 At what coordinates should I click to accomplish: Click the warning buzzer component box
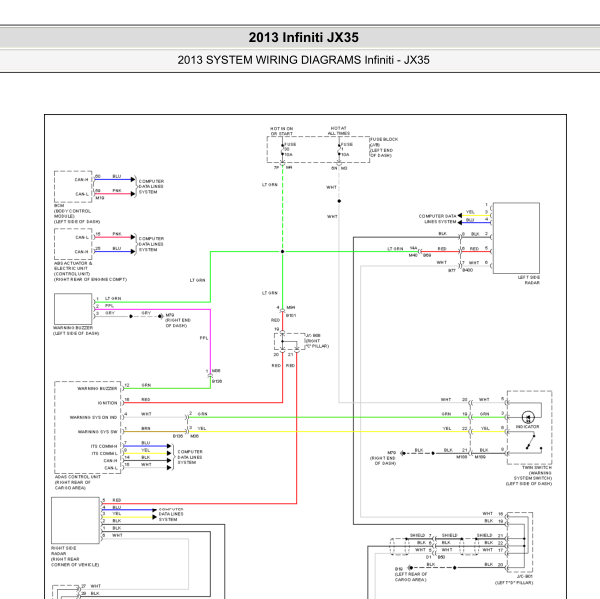pyautogui.click(x=73, y=309)
